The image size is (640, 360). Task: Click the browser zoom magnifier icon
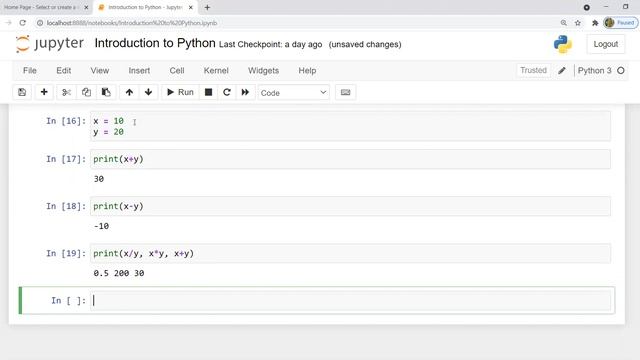click(564, 23)
